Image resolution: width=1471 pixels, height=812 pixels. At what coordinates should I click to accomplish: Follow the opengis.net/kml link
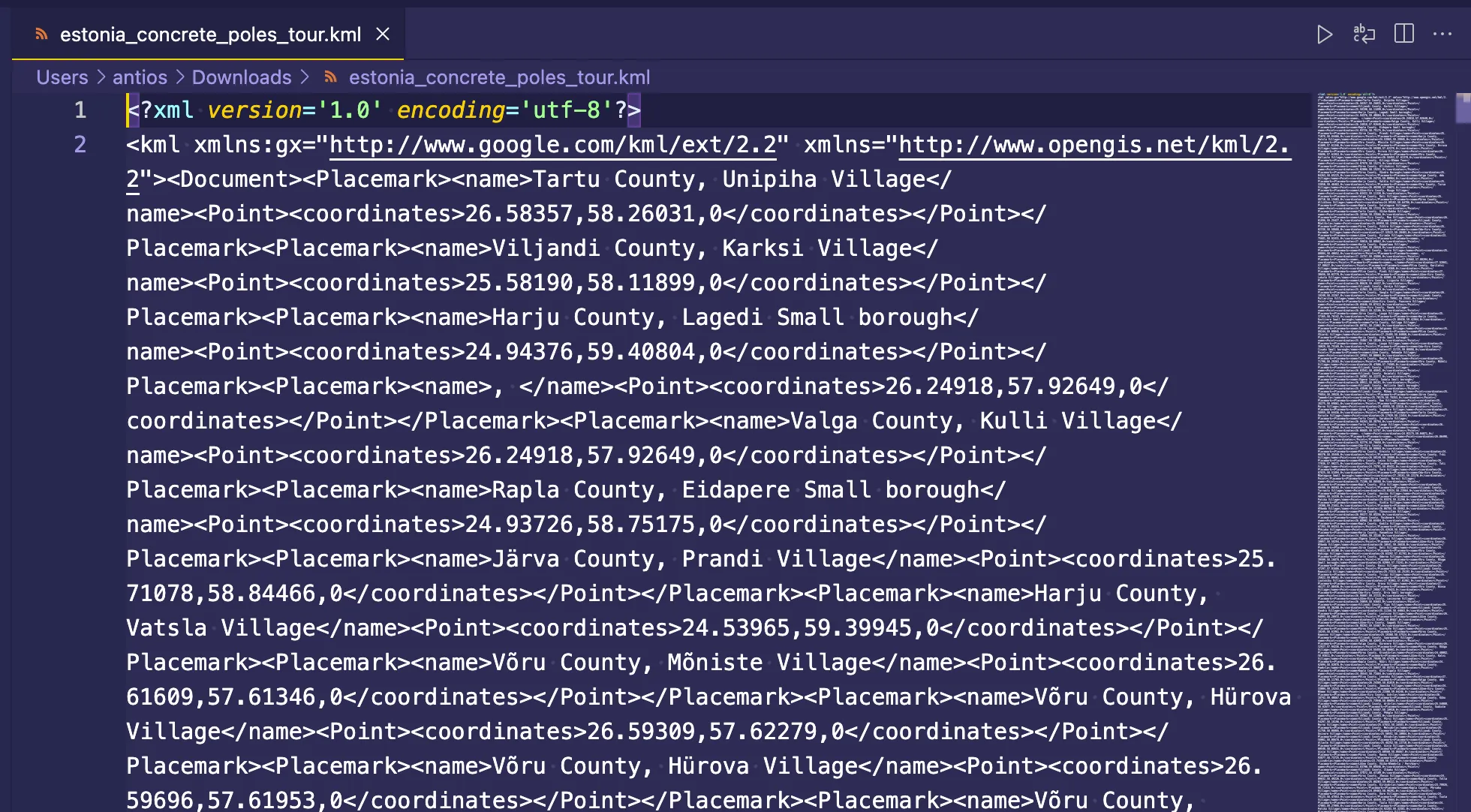(x=1093, y=145)
